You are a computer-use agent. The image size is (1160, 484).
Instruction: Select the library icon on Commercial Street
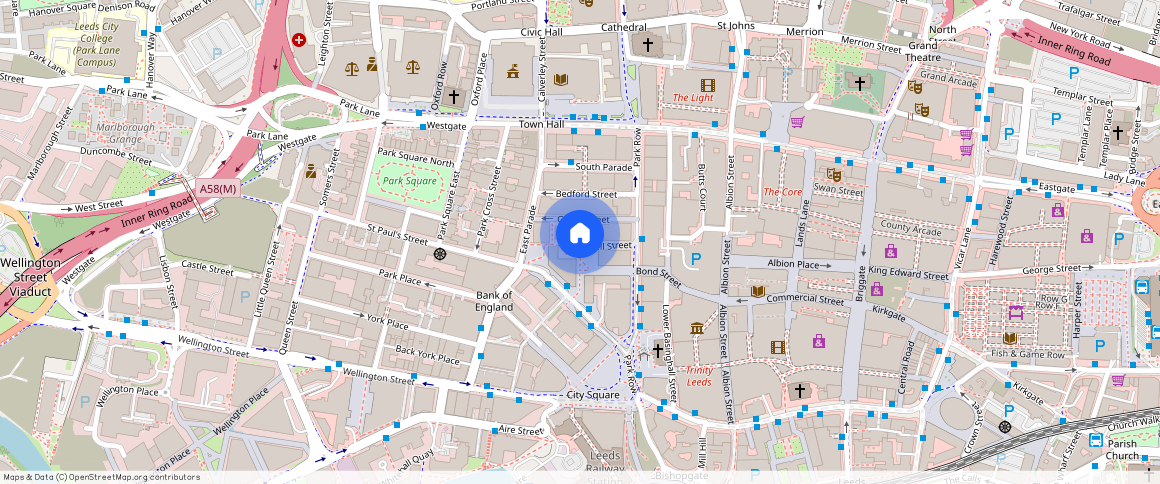758,291
